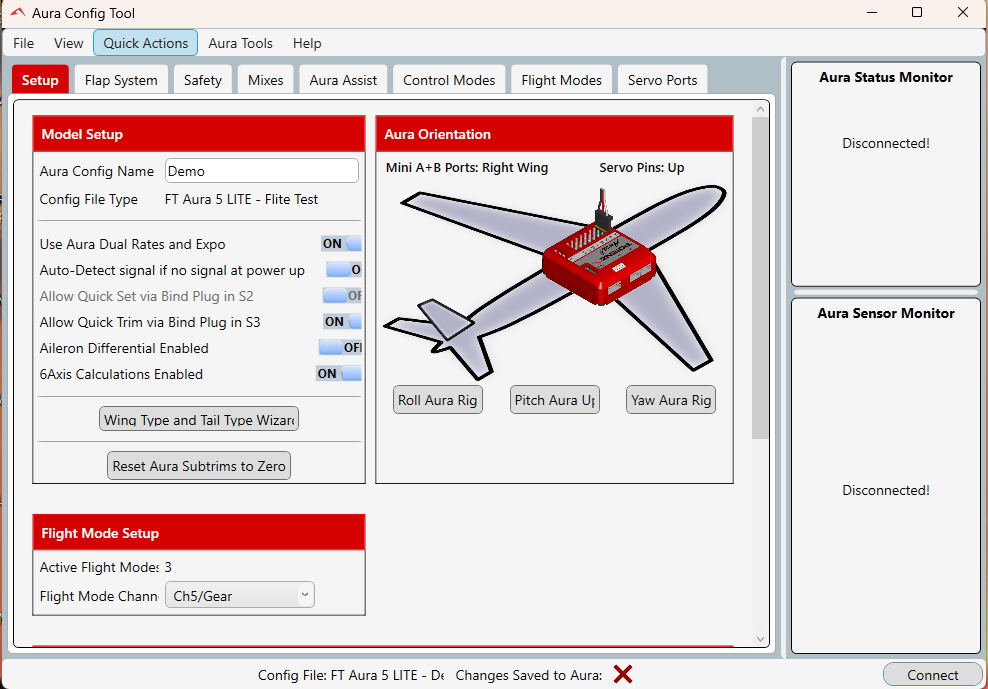
Task: Open the Quick Actions menu
Action: 145,43
